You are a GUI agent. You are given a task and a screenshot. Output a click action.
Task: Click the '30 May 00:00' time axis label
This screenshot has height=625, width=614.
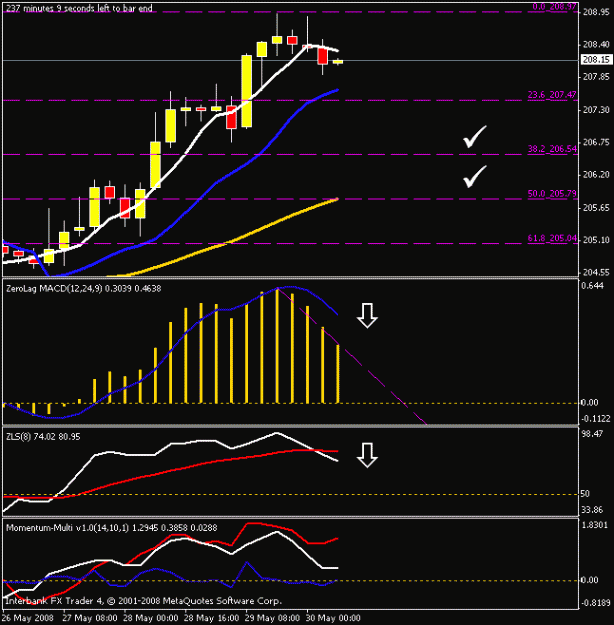pyautogui.click(x=333, y=618)
